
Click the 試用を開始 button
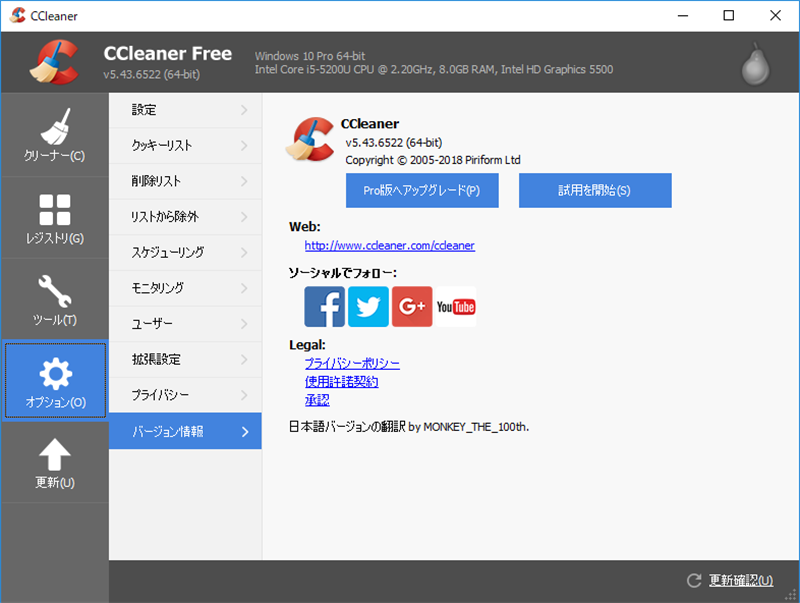click(x=595, y=190)
